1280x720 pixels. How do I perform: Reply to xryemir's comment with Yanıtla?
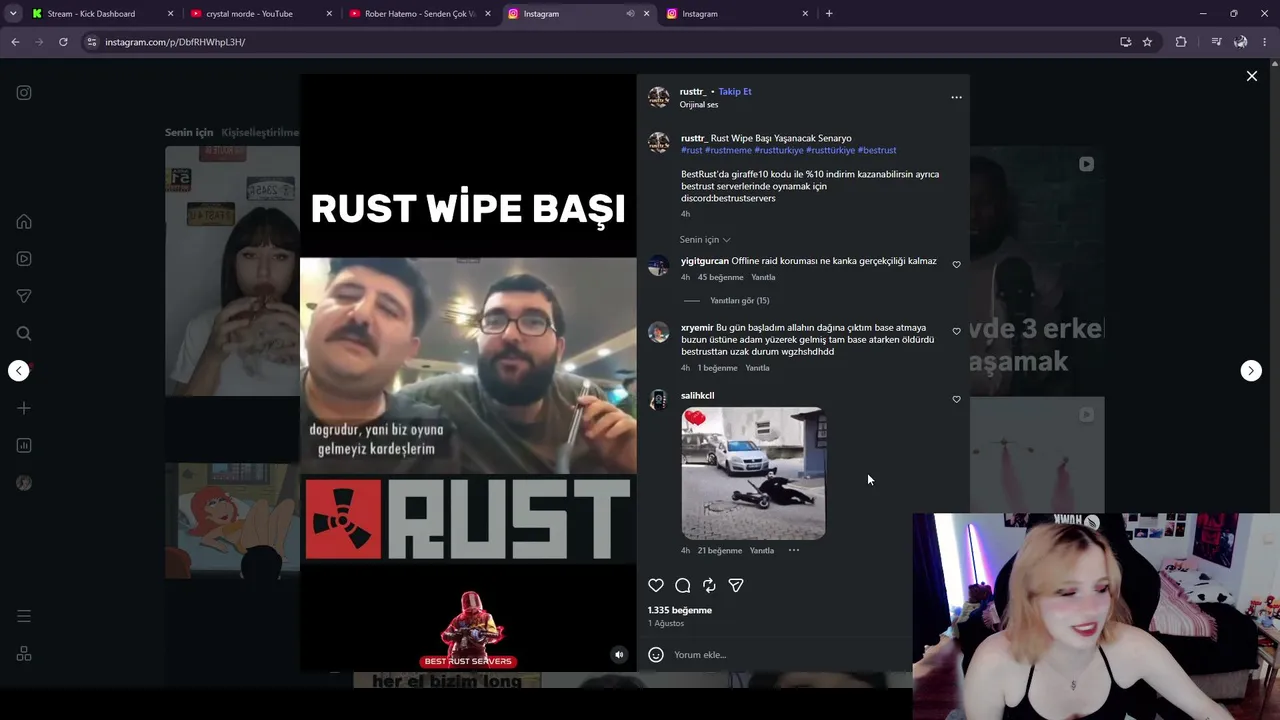(x=757, y=368)
